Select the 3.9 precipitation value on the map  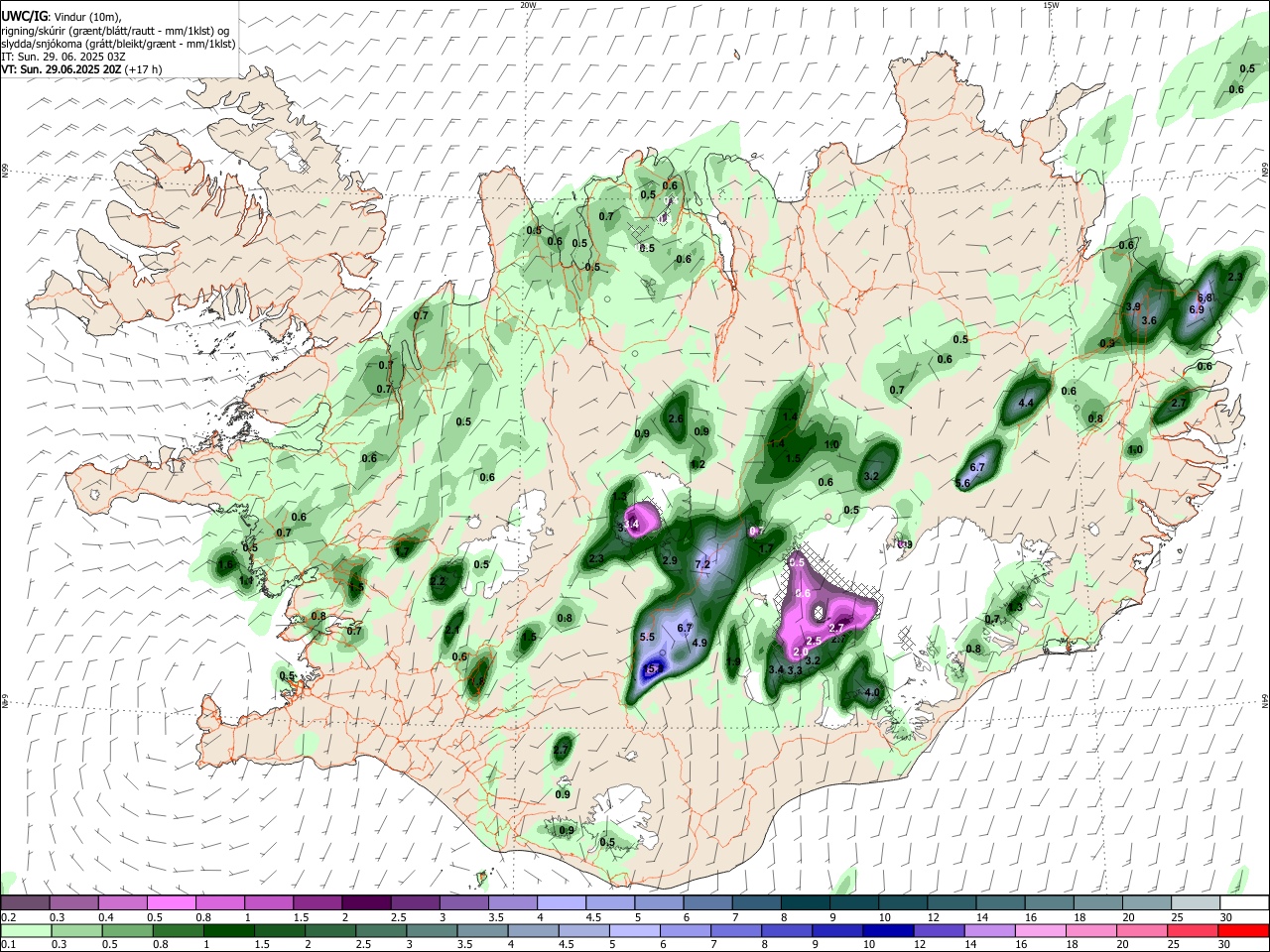1132,307
